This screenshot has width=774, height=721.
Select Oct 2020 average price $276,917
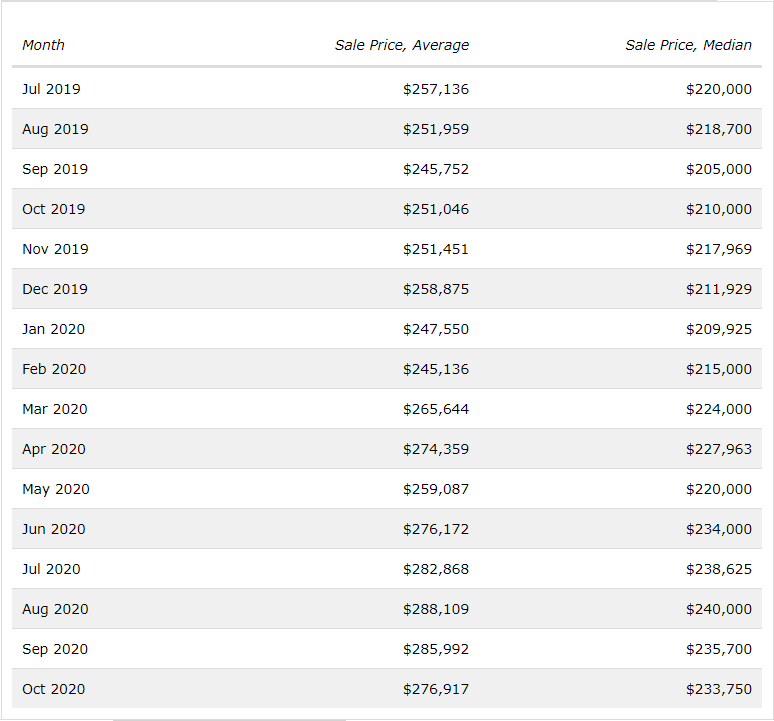point(436,689)
